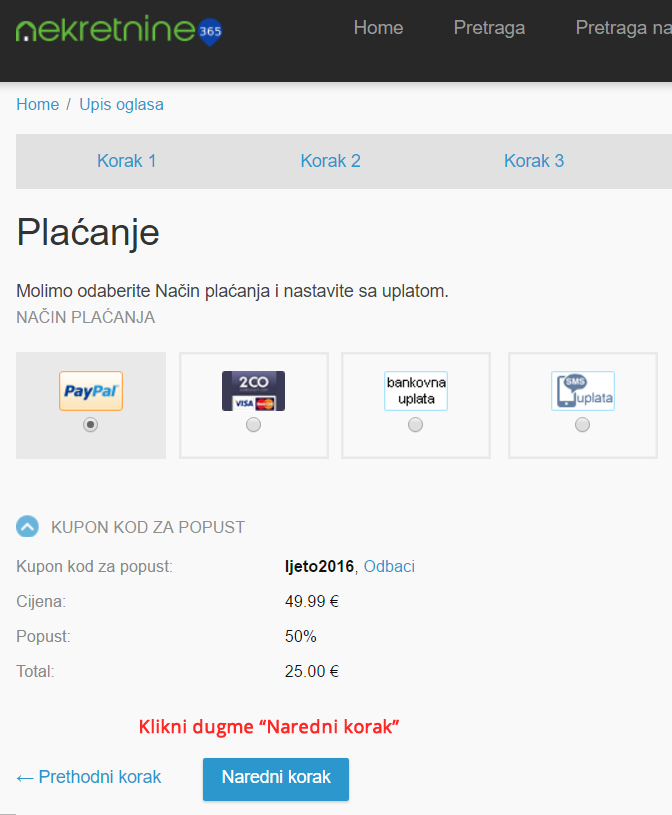
Task: Click the bankovna uplata logo
Action: (416, 391)
